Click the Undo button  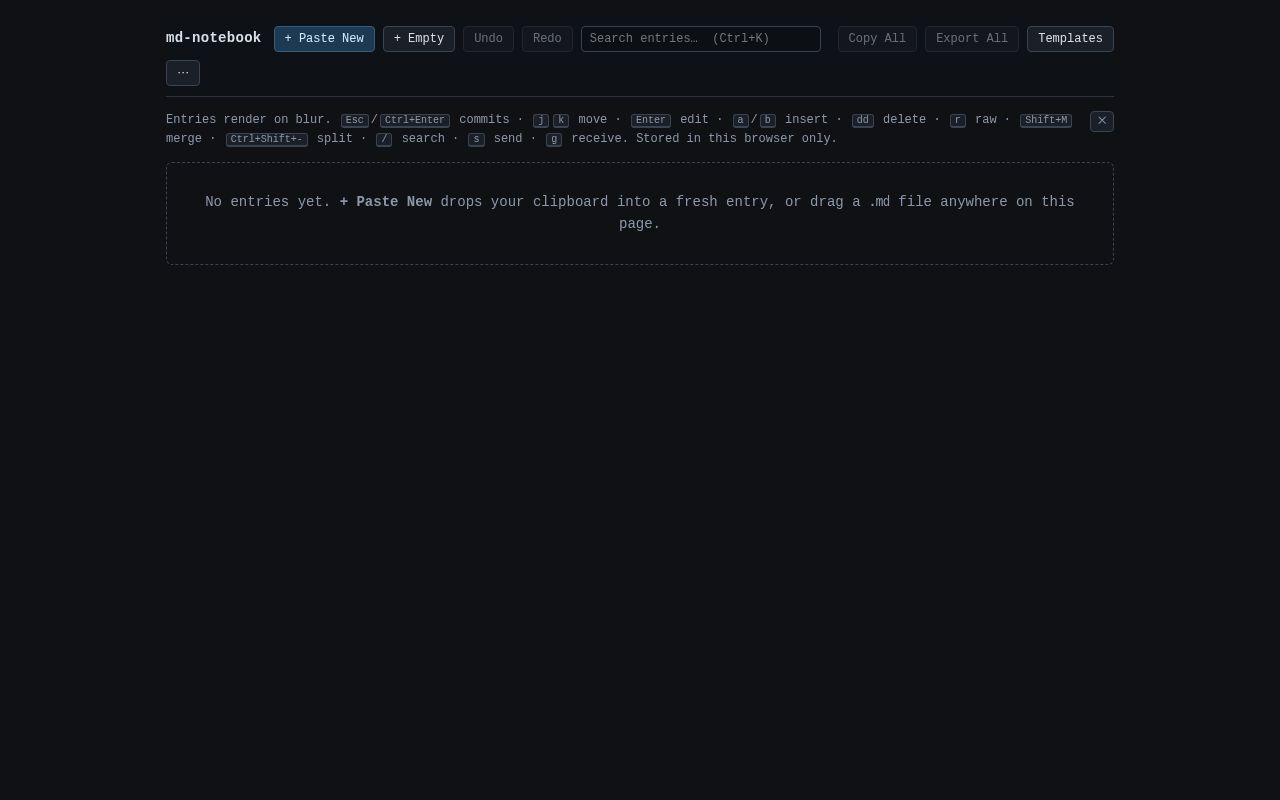click(x=488, y=39)
